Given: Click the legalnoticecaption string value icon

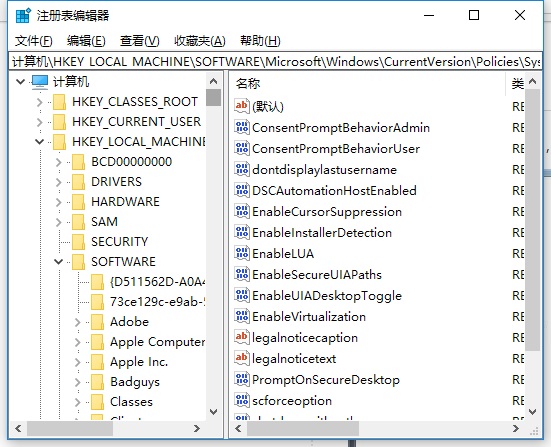Looking at the screenshot, I should pyautogui.click(x=242, y=337).
